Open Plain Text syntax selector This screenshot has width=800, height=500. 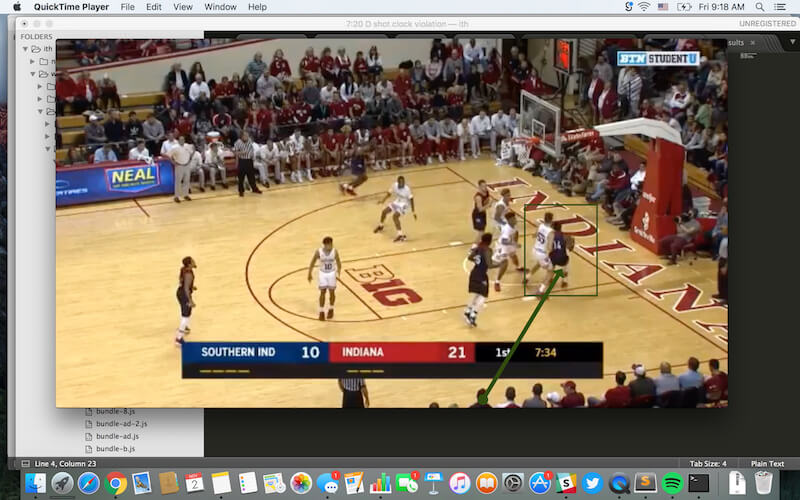point(767,463)
